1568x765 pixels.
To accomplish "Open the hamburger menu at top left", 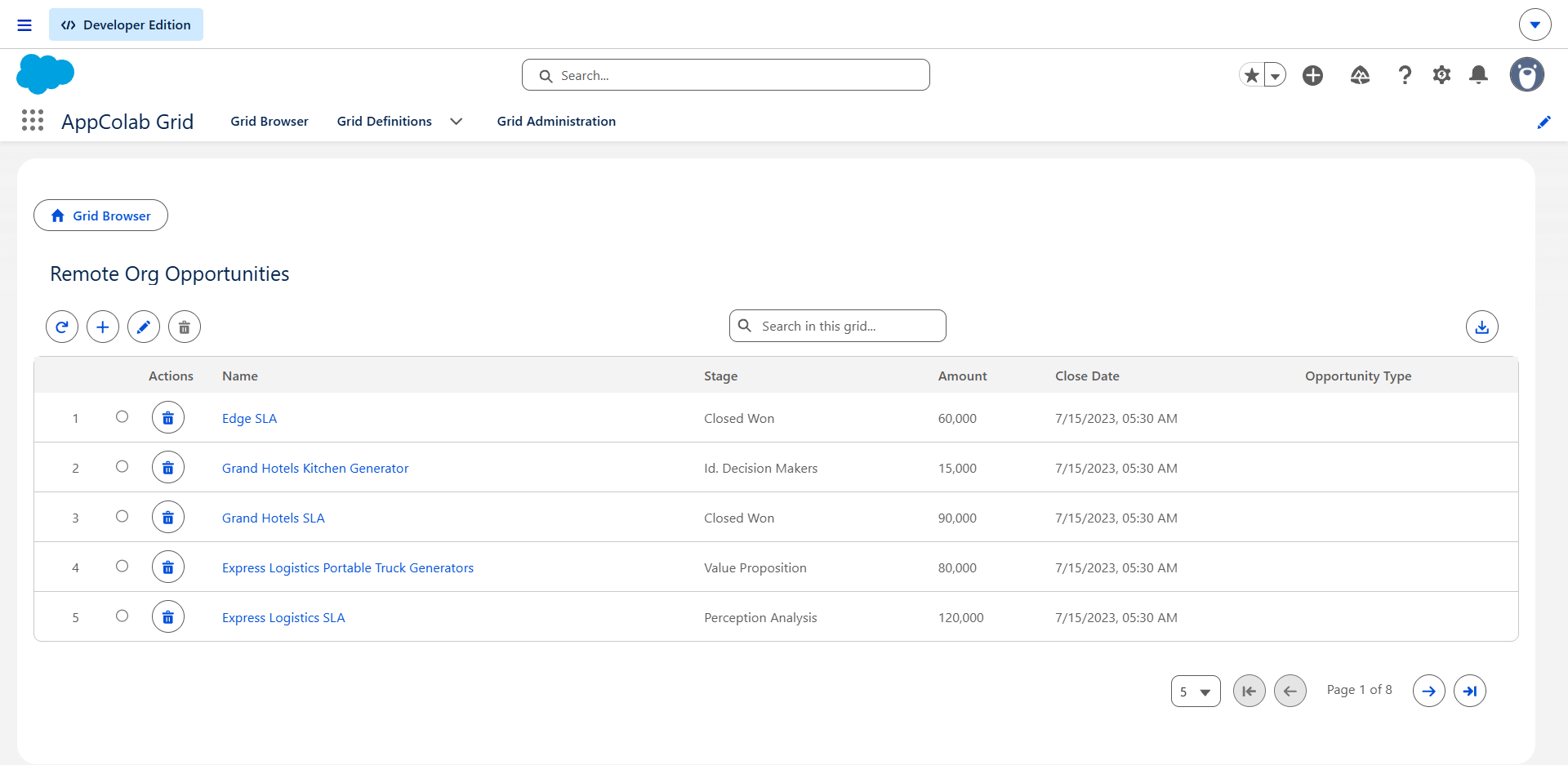I will tap(24, 25).
